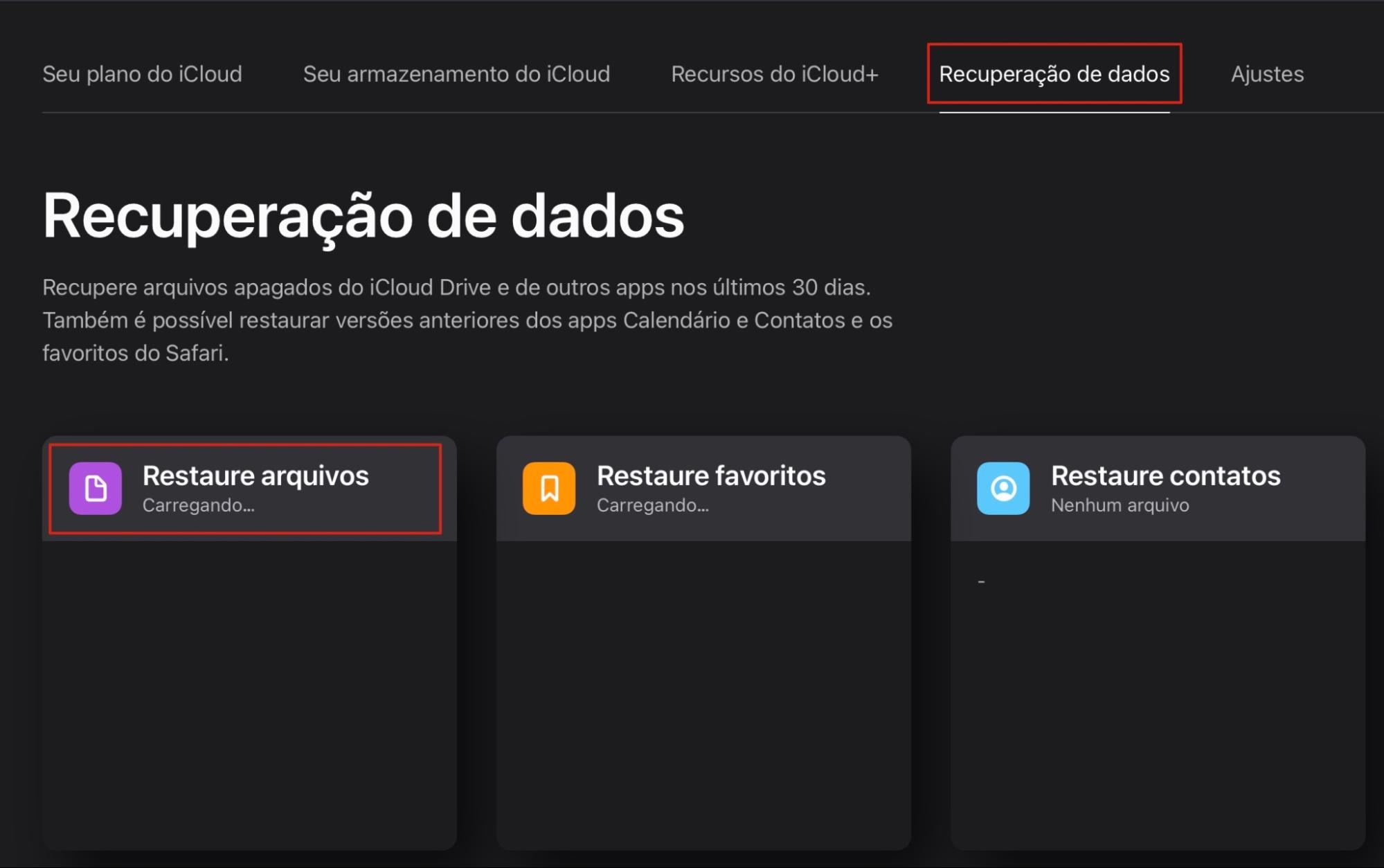The width and height of the screenshot is (1384, 868).
Task: Click the blue contact icon for Restaure contatos
Action: (x=1003, y=489)
